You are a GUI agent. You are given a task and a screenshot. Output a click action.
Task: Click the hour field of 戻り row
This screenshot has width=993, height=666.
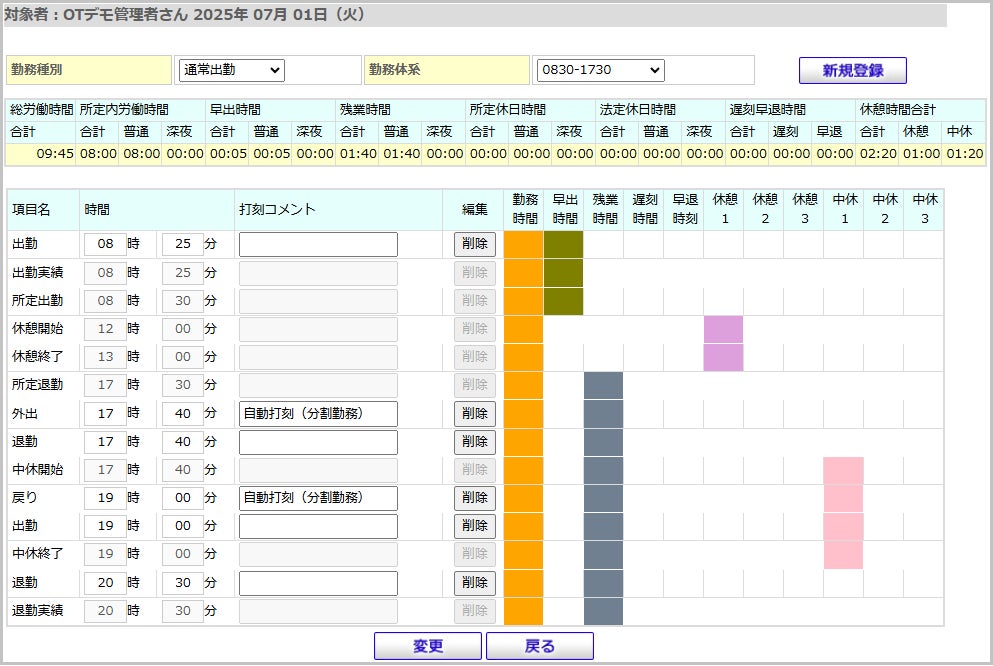[x=105, y=498]
